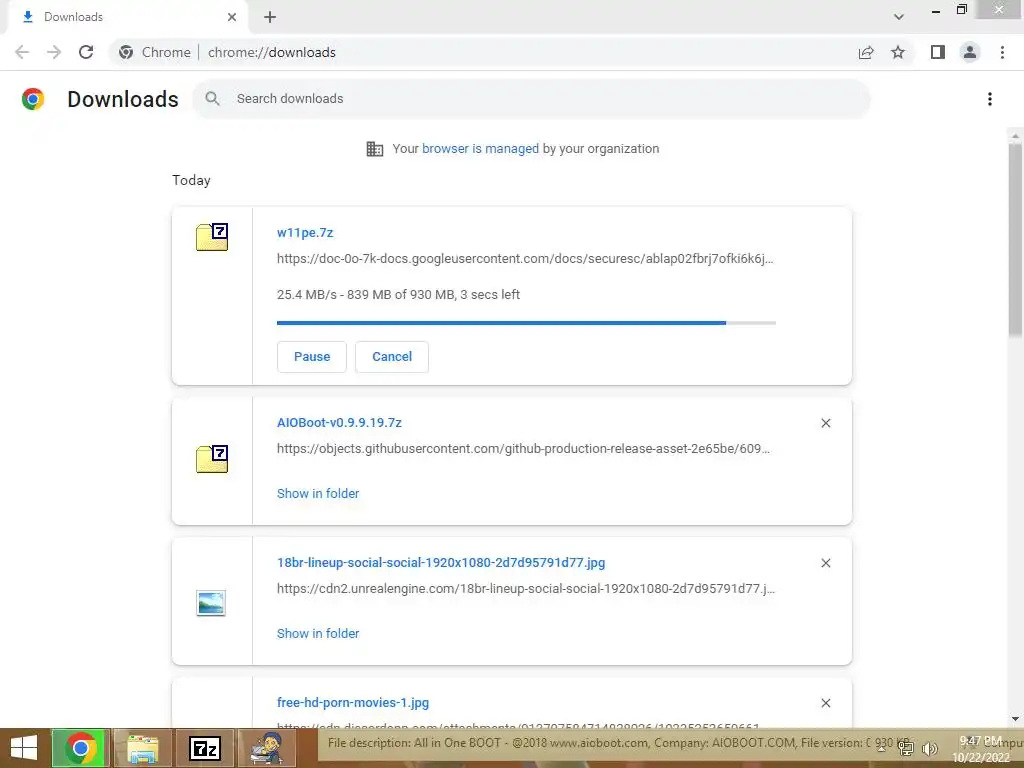Remove AIOBoot-v0.9.9.19.7z from the list
The width and height of the screenshot is (1024, 768).
pyautogui.click(x=825, y=423)
